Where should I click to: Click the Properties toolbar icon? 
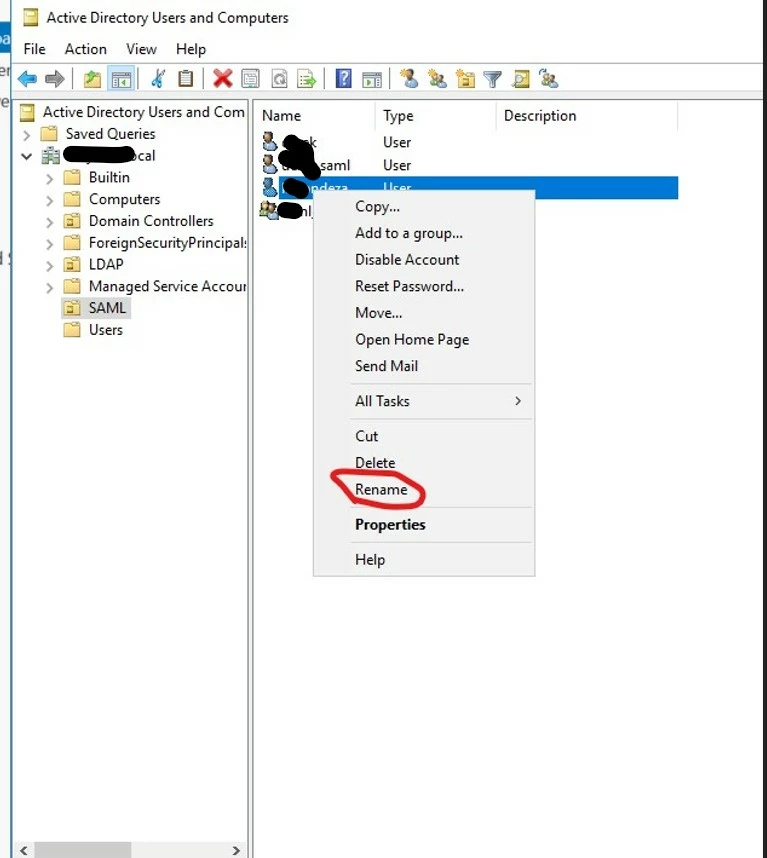coord(251,79)
